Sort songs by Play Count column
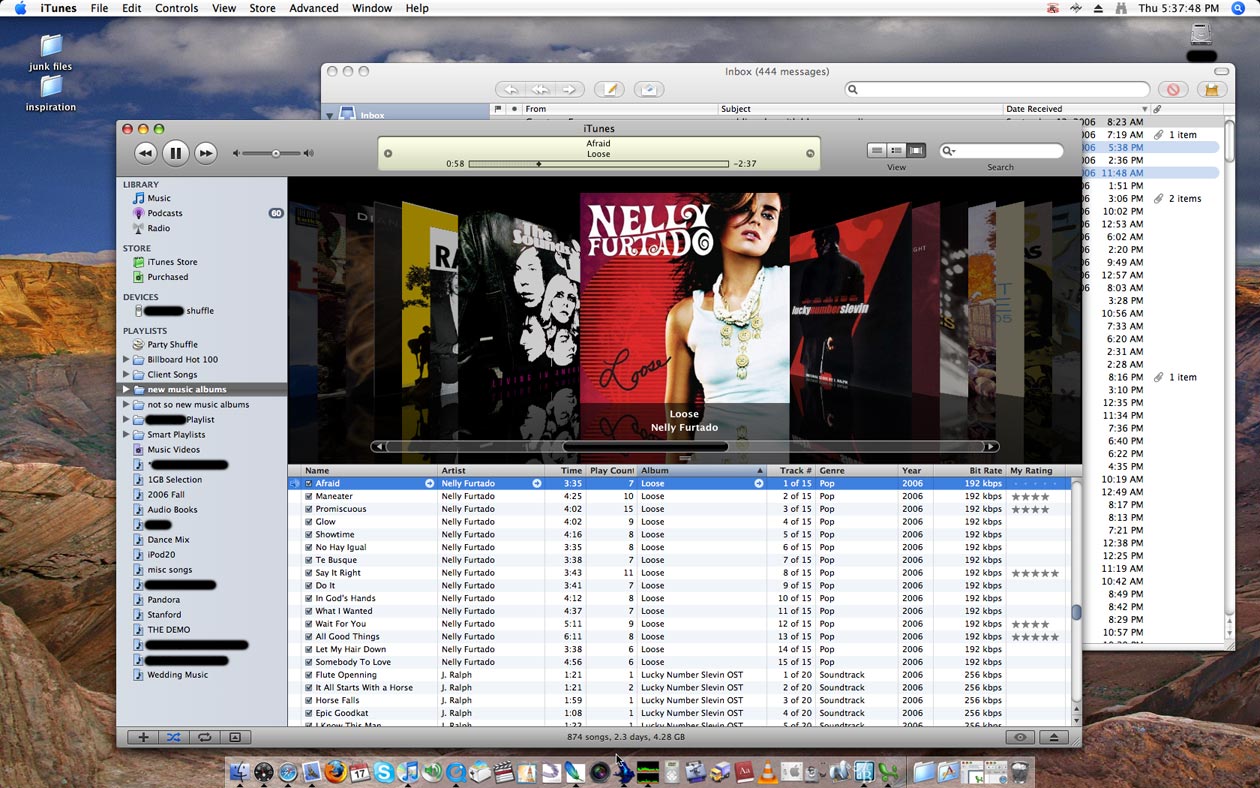 tap(611, 471)
